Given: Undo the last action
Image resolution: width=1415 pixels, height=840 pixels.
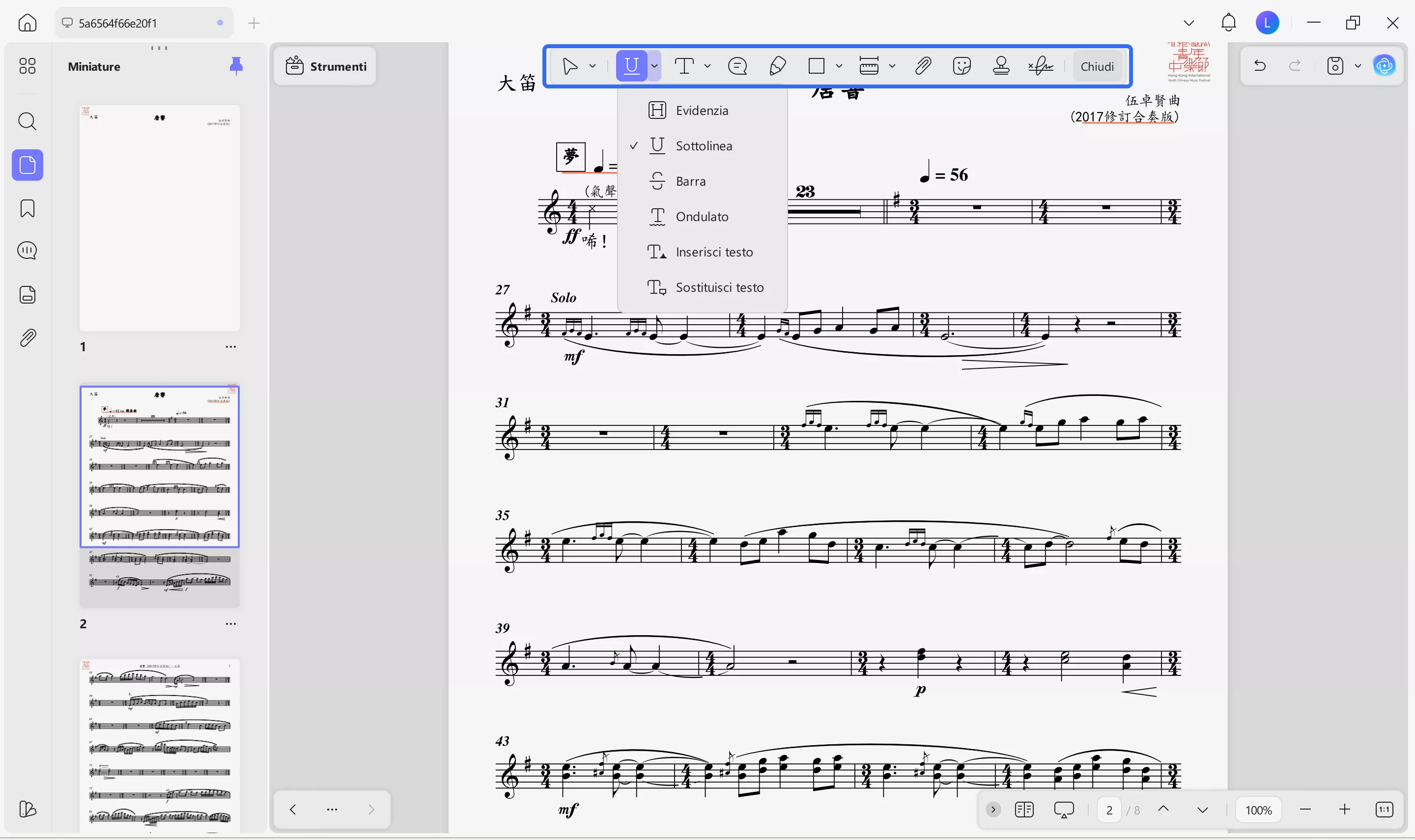Looking at the screenshot, I should tap(1261, 66).
